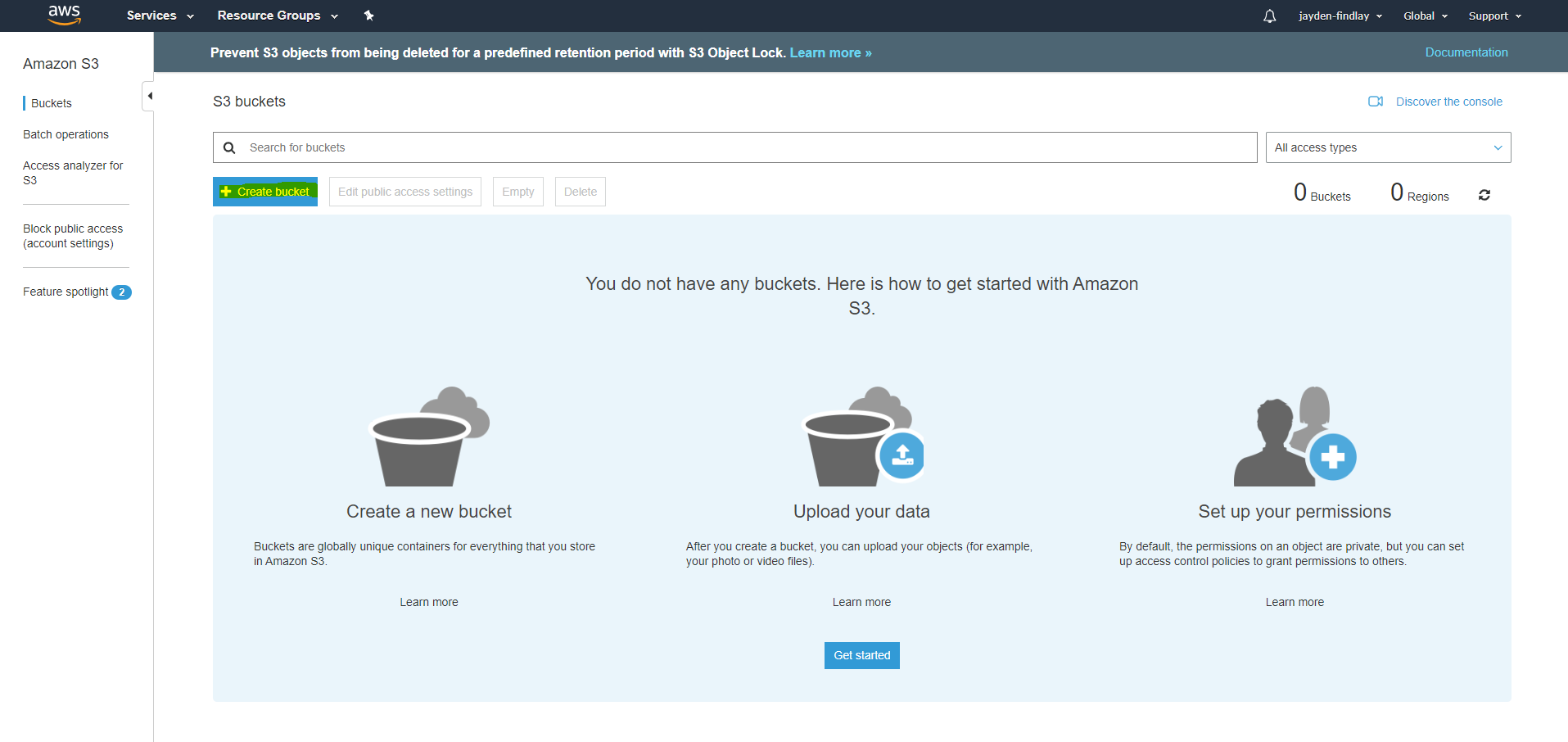1568x742 pixels.
Task: Collapse the sidebar using the arrow chevron
Action: pyautogui.click(x=150, y=96)
